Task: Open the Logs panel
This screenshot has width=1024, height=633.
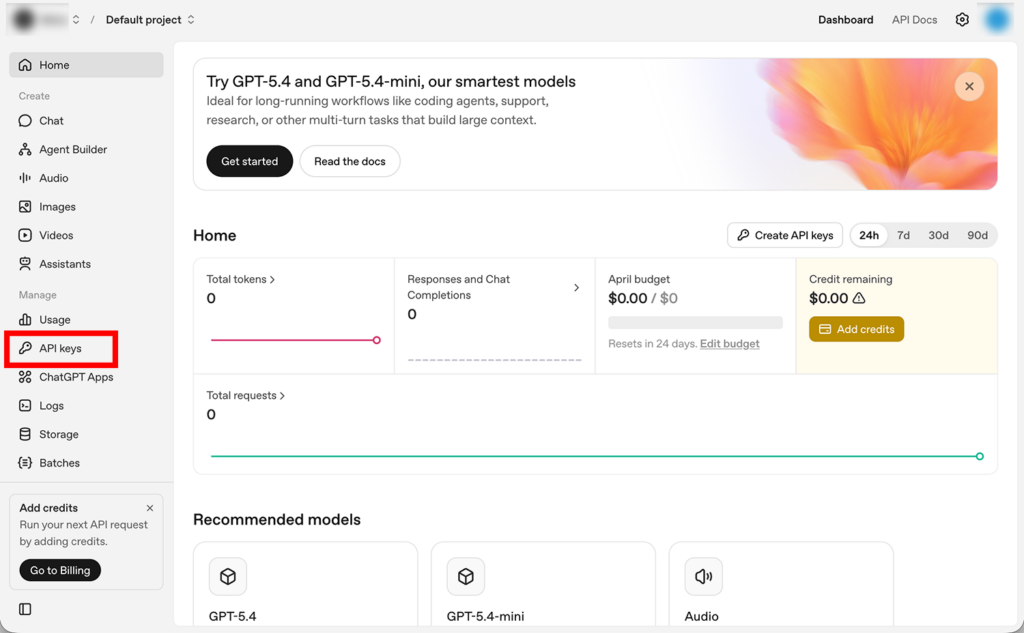Action: [48, 405]
